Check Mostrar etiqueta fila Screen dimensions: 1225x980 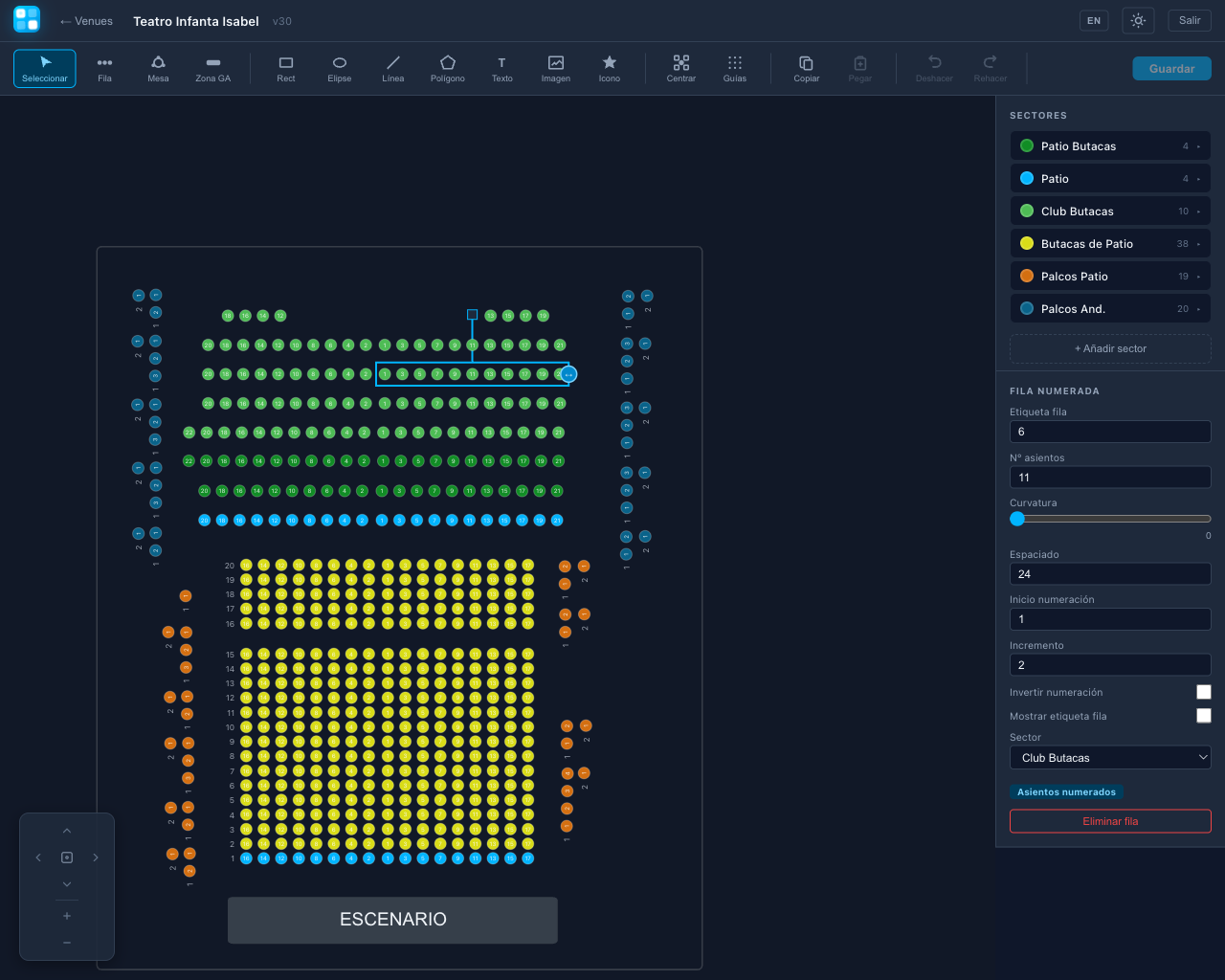(x=1203, y=715)
